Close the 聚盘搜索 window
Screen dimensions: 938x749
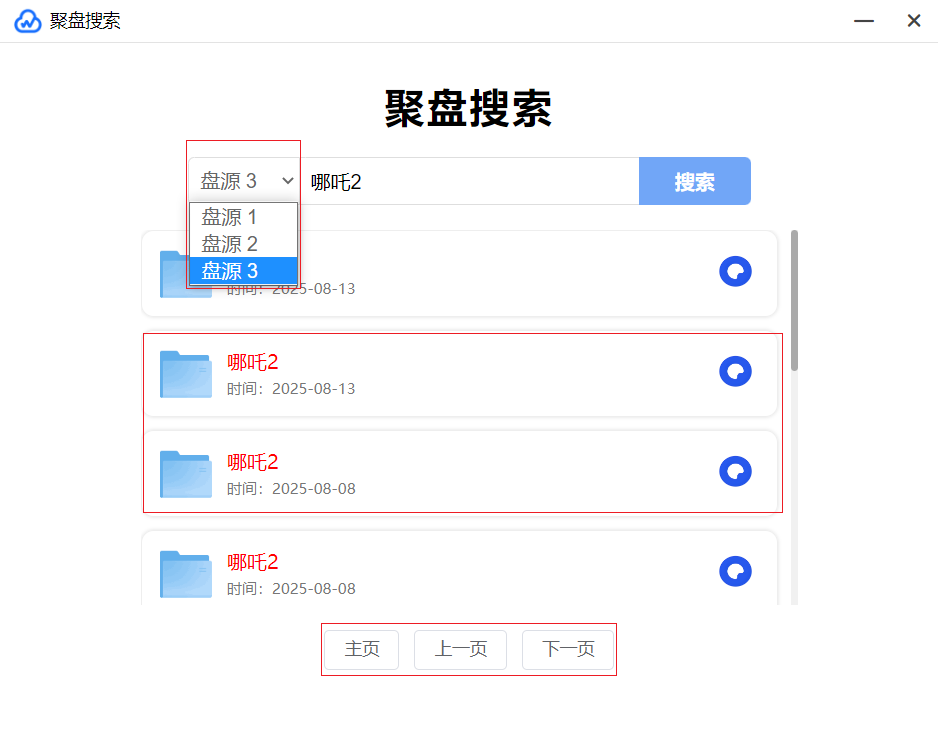(x=913, y=21)
